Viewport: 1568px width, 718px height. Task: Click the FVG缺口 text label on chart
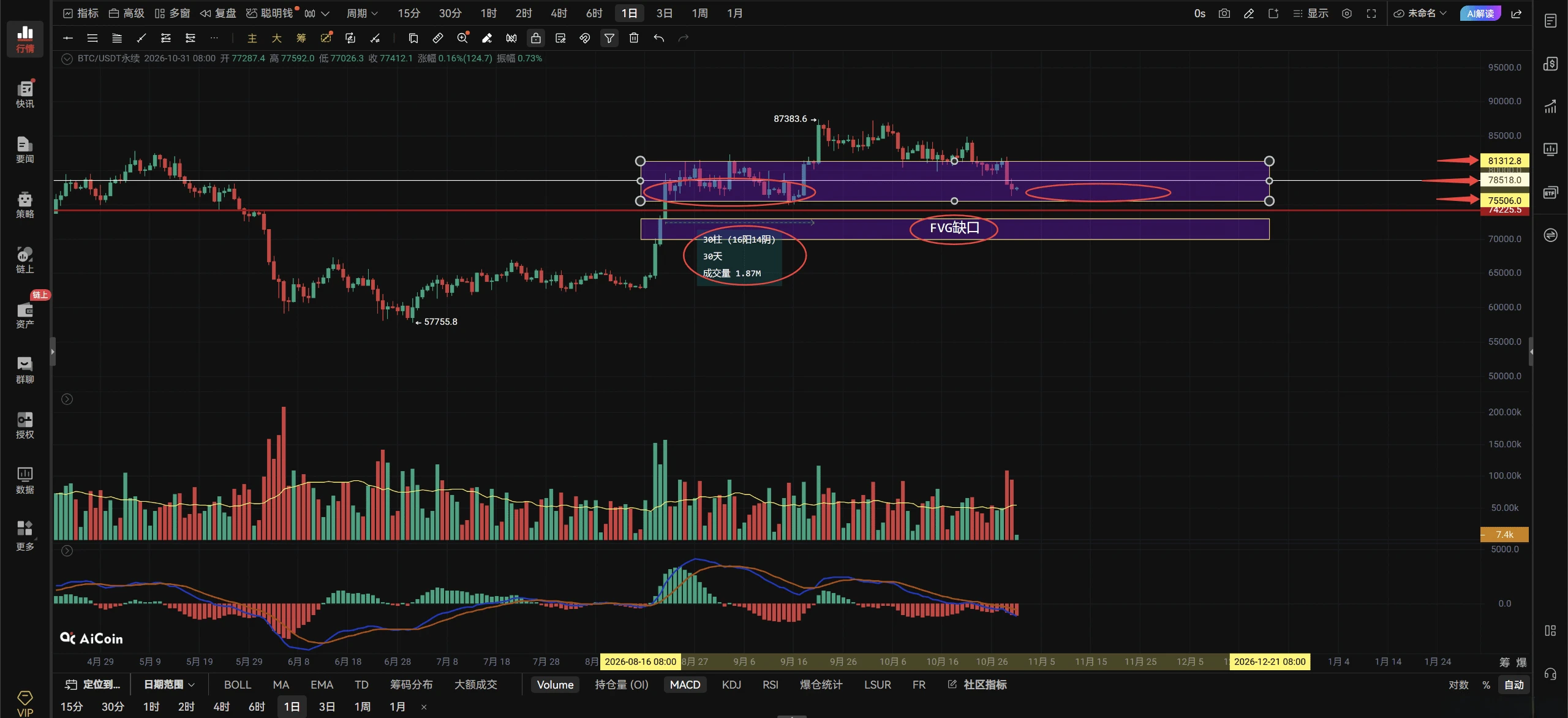[x=954, y=228]
